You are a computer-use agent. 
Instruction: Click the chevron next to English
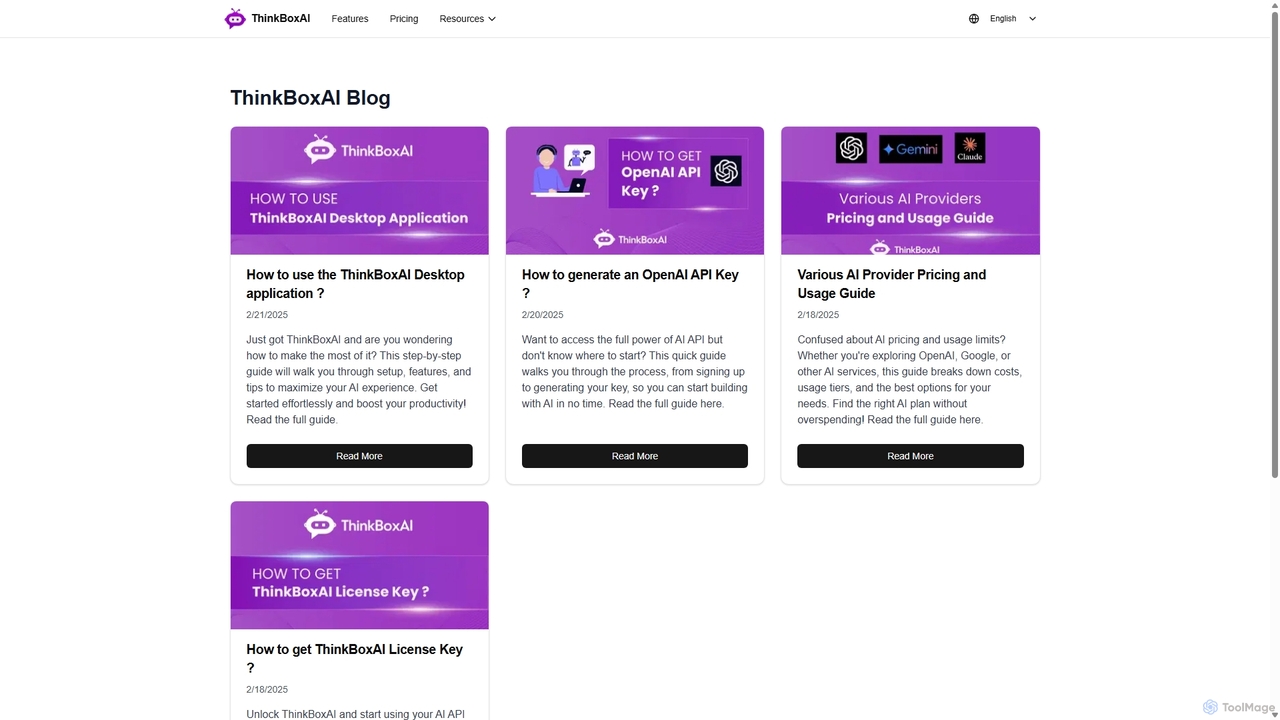[1033, 18]
